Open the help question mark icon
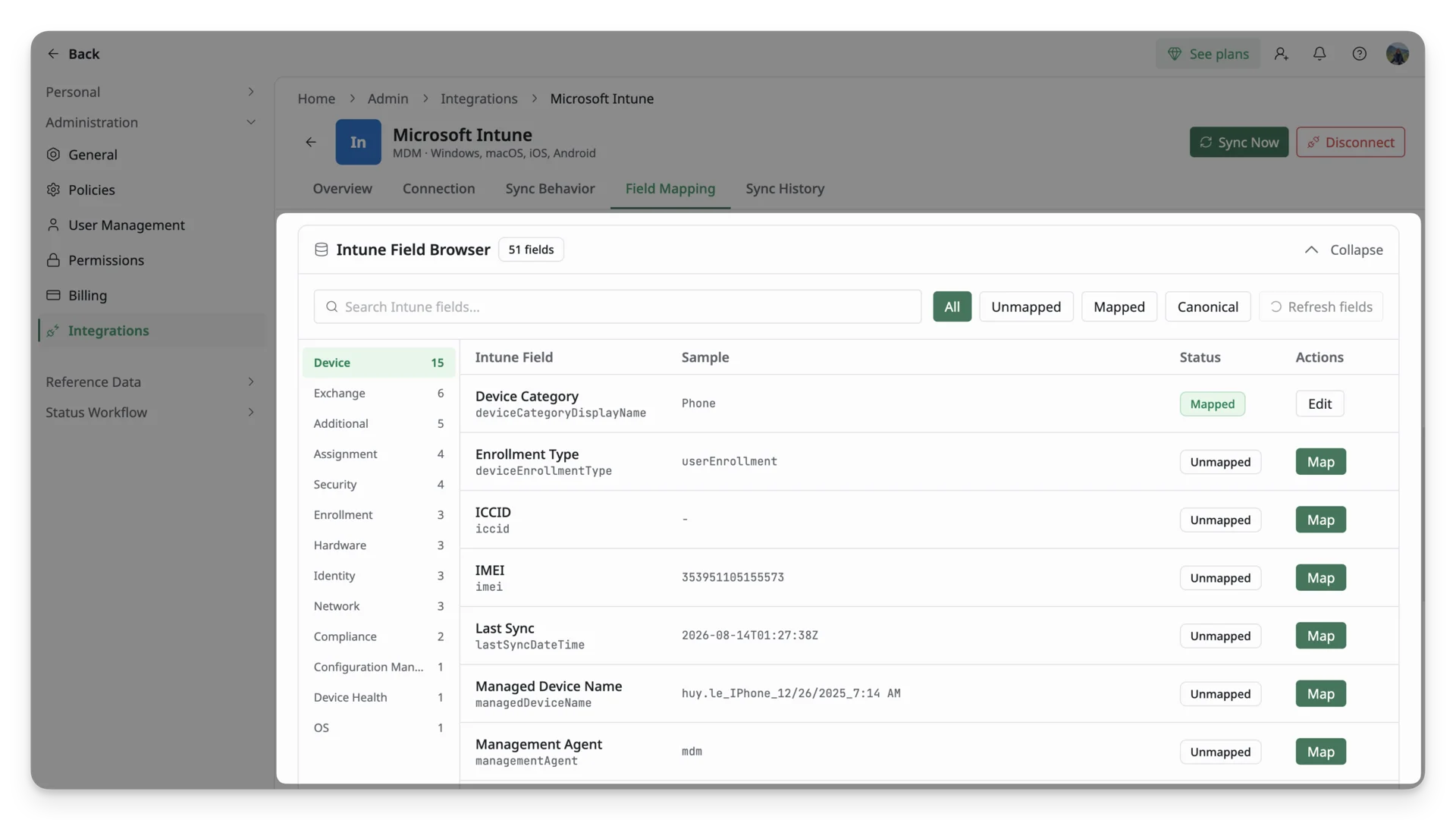 1359,54
